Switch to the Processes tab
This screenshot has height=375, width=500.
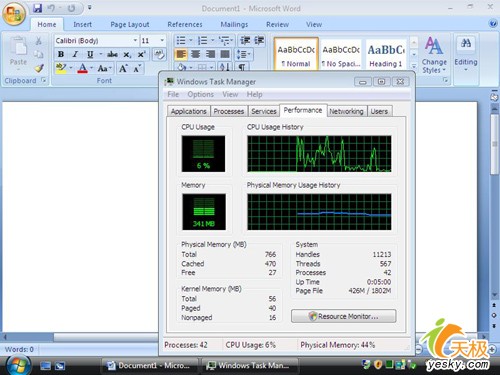pyautogui.click(x=229, y=111)
